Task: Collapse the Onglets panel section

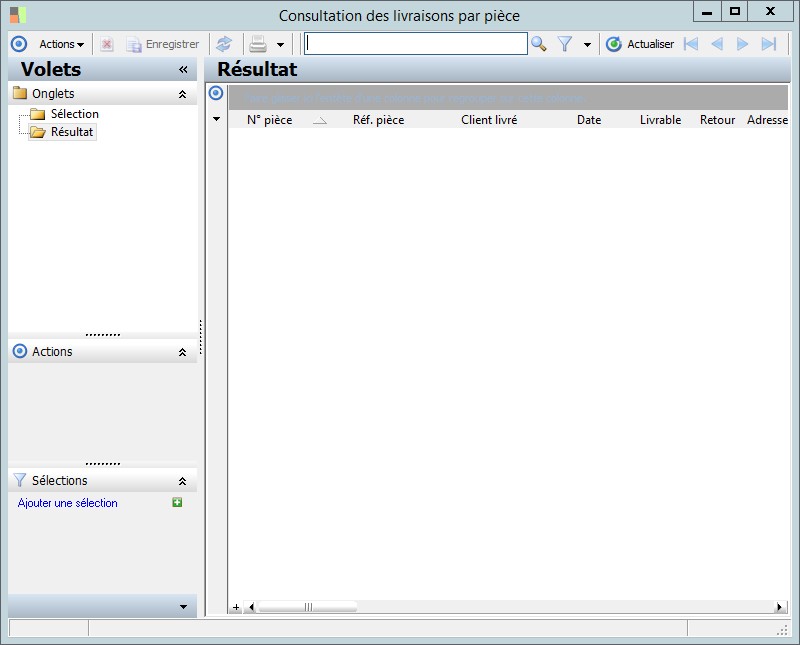Action: [182, 94]
